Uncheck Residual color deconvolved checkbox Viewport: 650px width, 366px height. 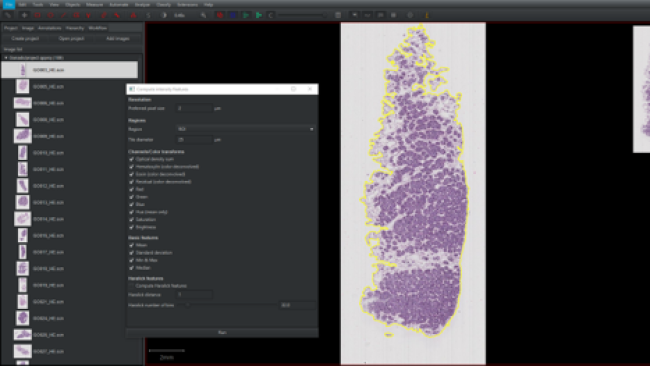point(131,182)
